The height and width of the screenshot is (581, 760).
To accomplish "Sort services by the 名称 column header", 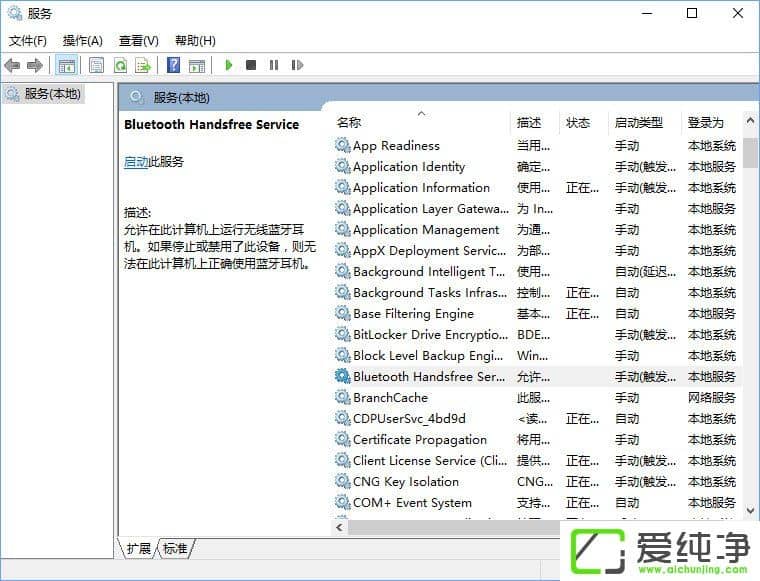I will [349, 122].
